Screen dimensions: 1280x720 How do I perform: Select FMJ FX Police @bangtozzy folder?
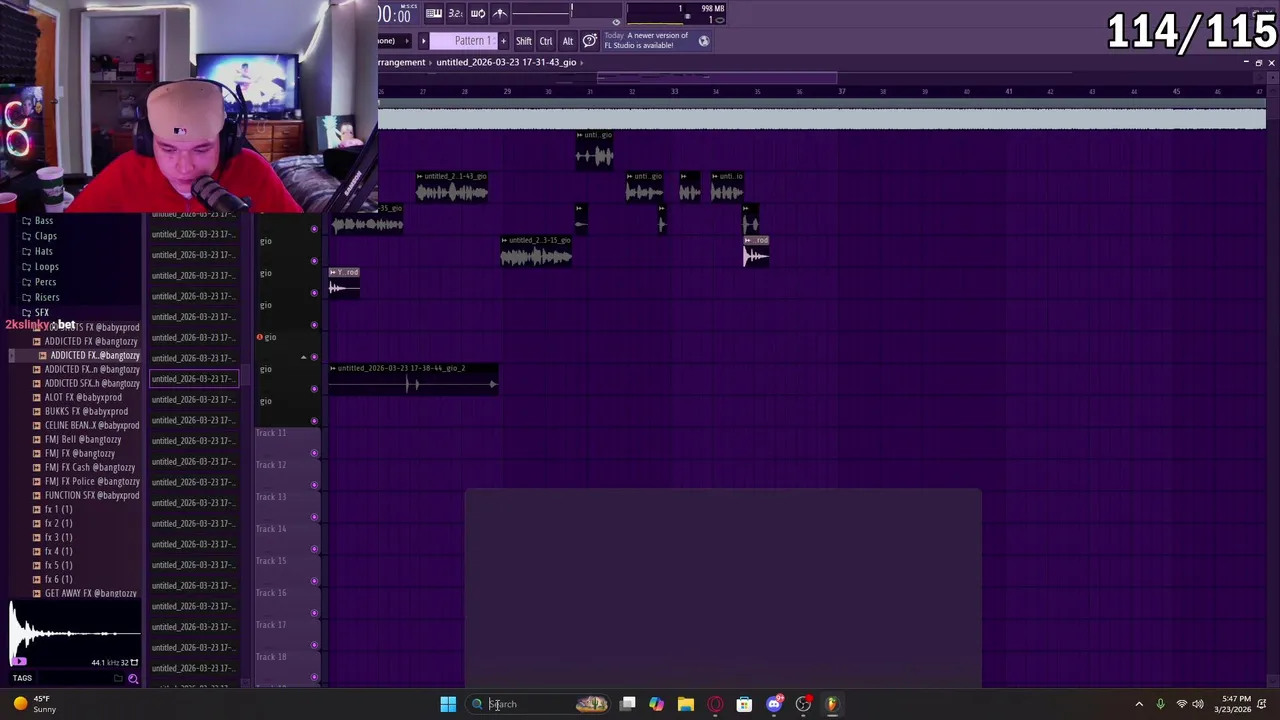pyautogui.click(x=90, y=481)
